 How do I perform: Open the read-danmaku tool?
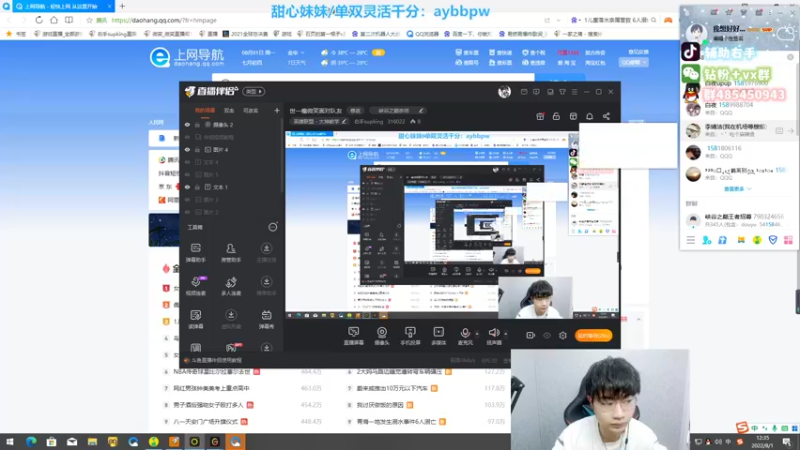(195, 319)
